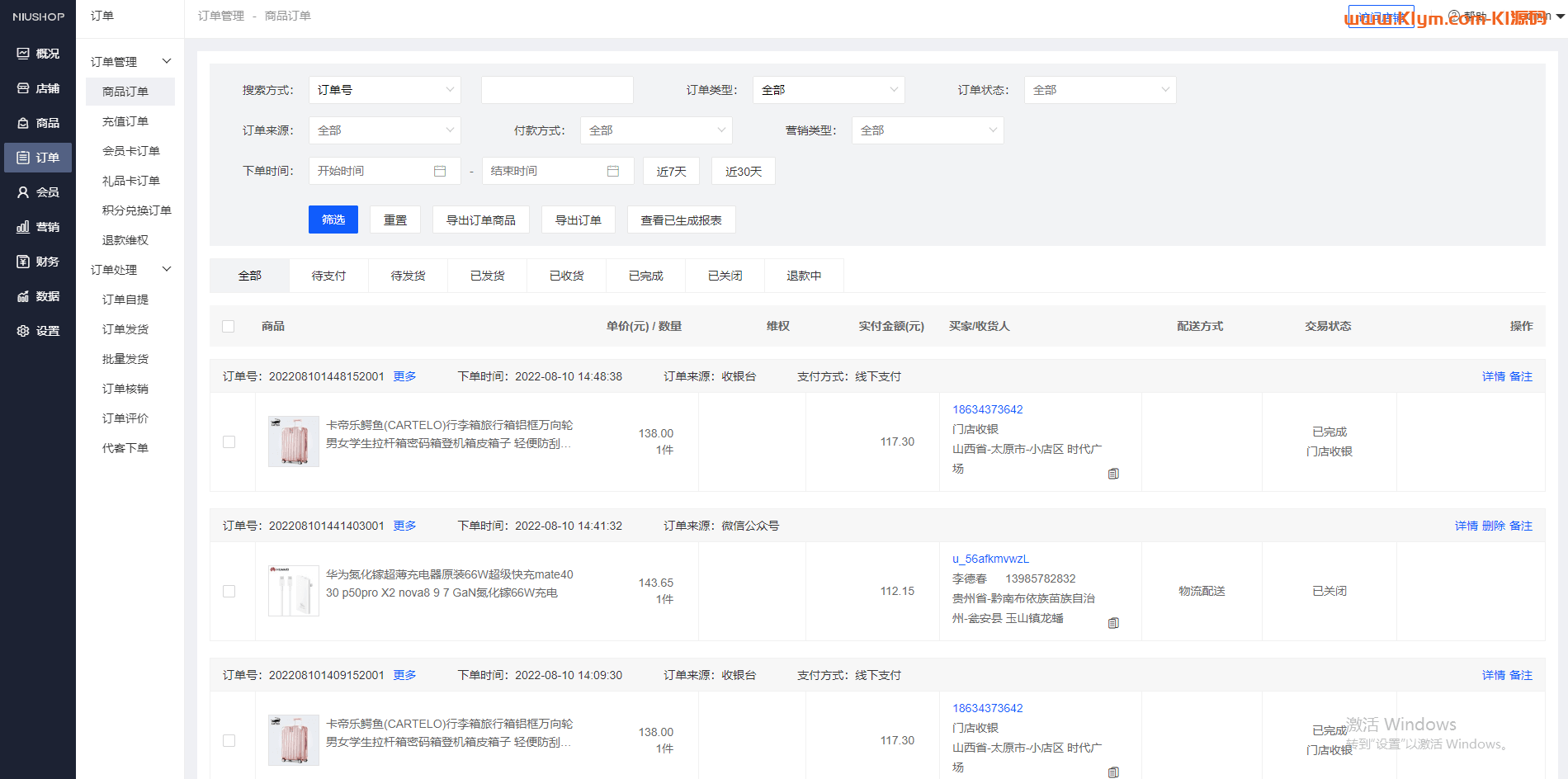Image resolution: width=1568 pixels, height=779 pixels.
Task: Switch to the 待发货 tab
Action: [x=408, y=276]
